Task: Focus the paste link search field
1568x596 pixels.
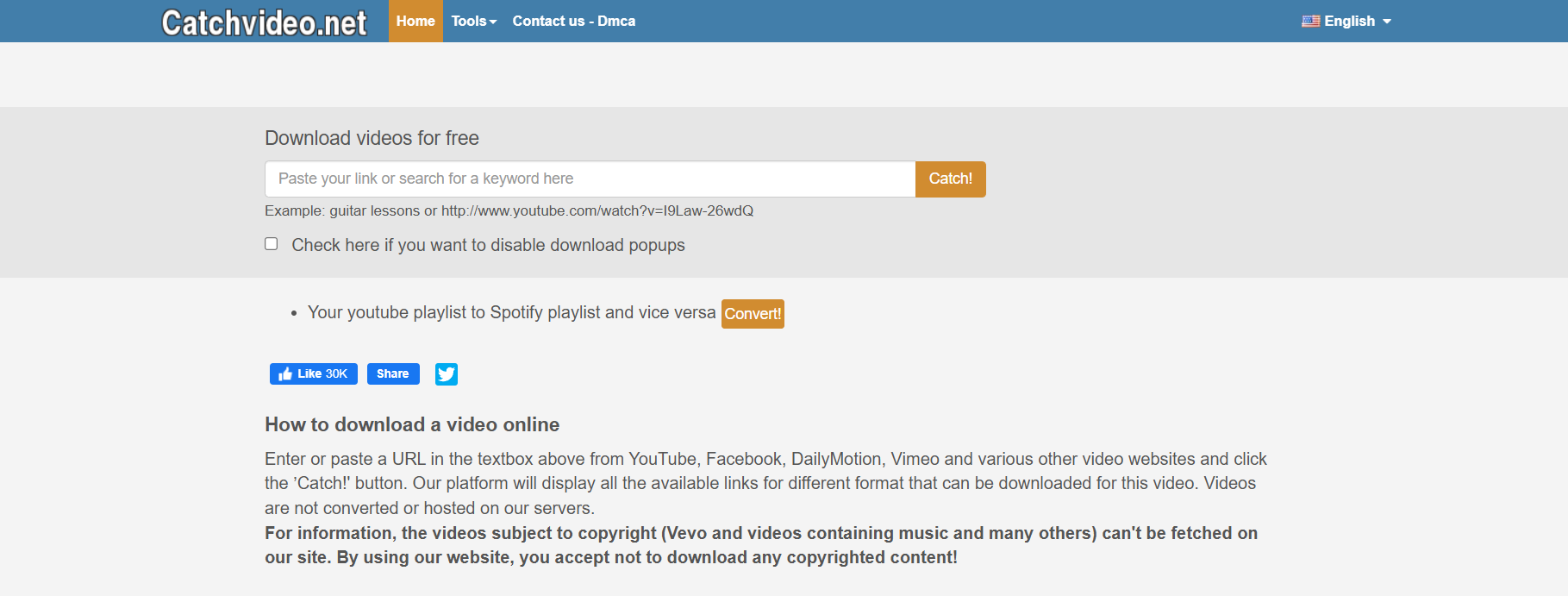Action: (x=590, y=179)
